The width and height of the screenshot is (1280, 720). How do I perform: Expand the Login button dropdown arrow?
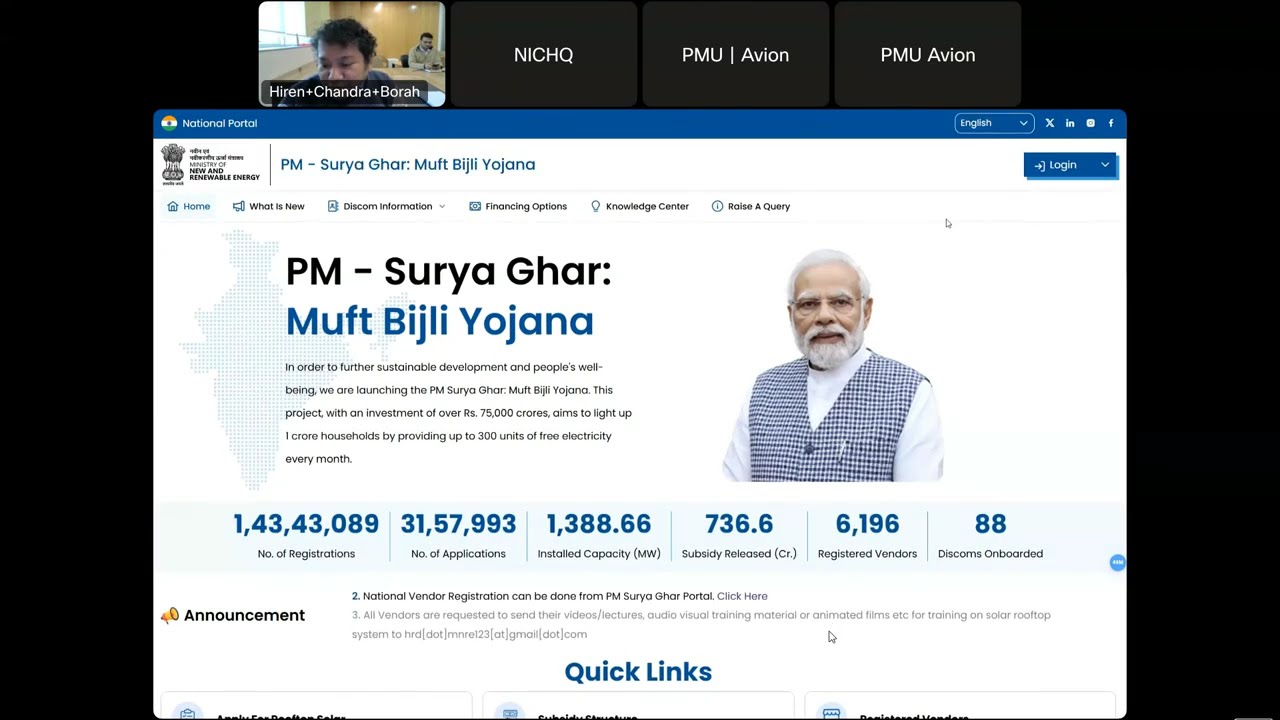pos(1105,165)
